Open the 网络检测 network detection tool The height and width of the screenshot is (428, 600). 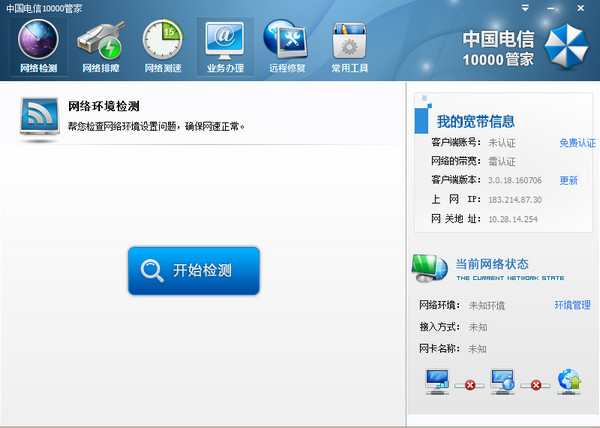[38, 47]
